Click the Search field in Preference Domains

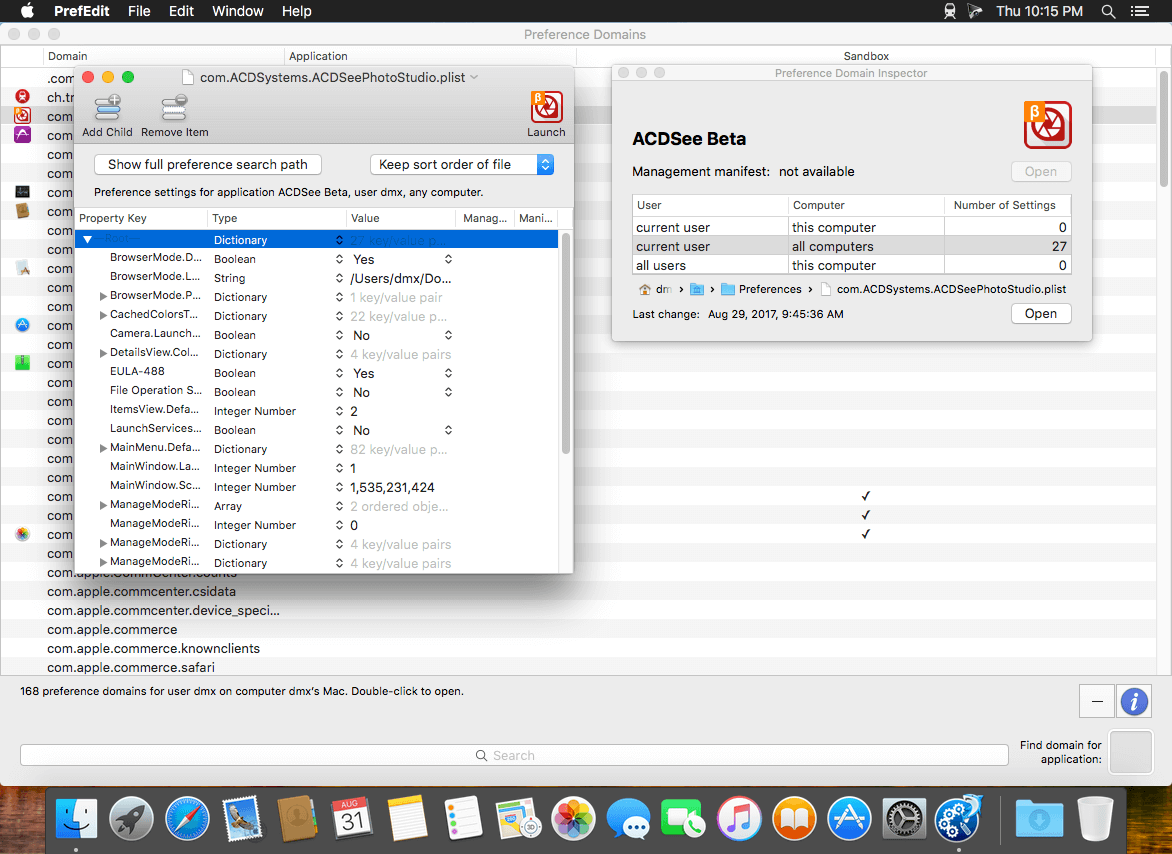click(x=514, y=755)
